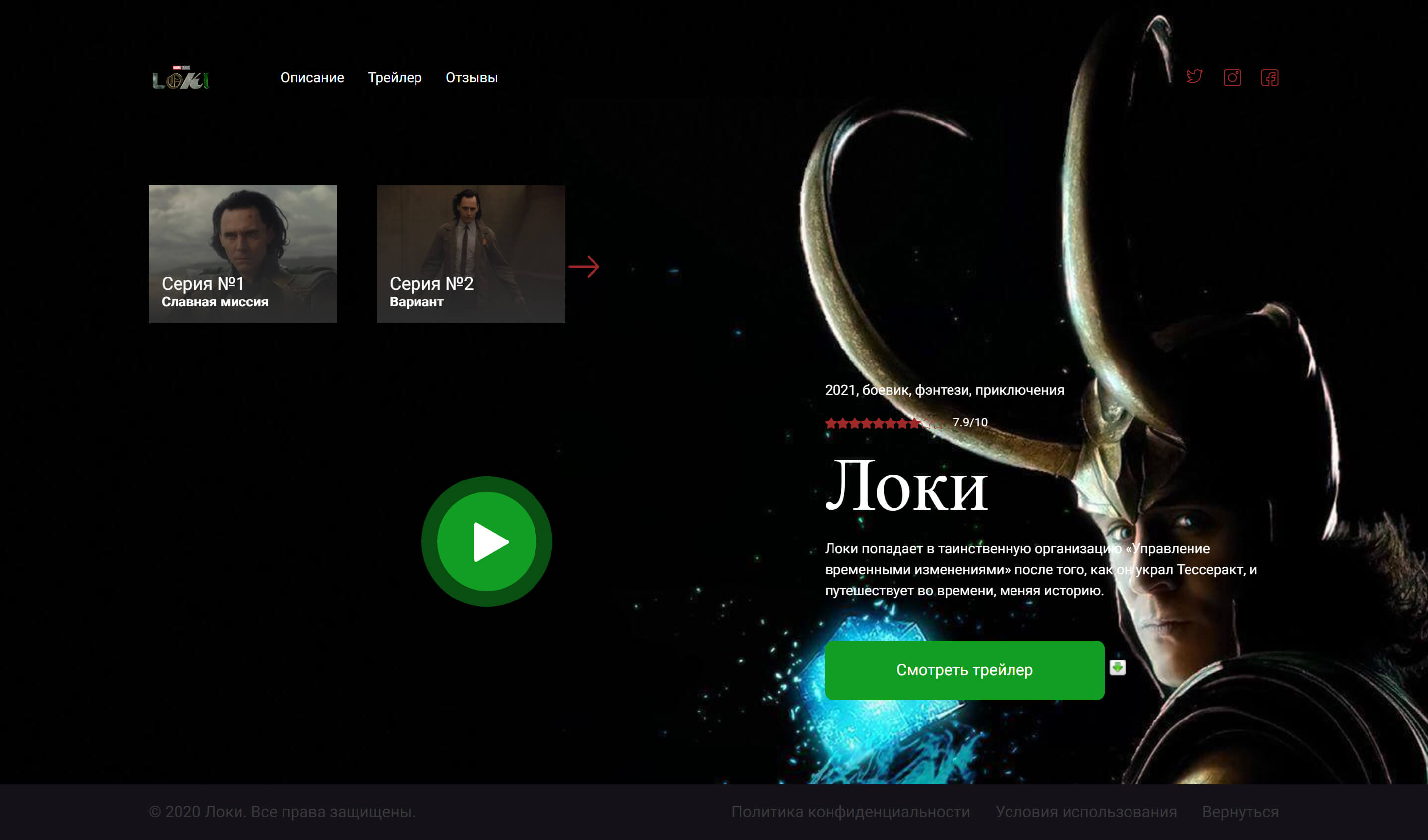
Task: Open the Условия использования link
Action: tap(1086, 812)
